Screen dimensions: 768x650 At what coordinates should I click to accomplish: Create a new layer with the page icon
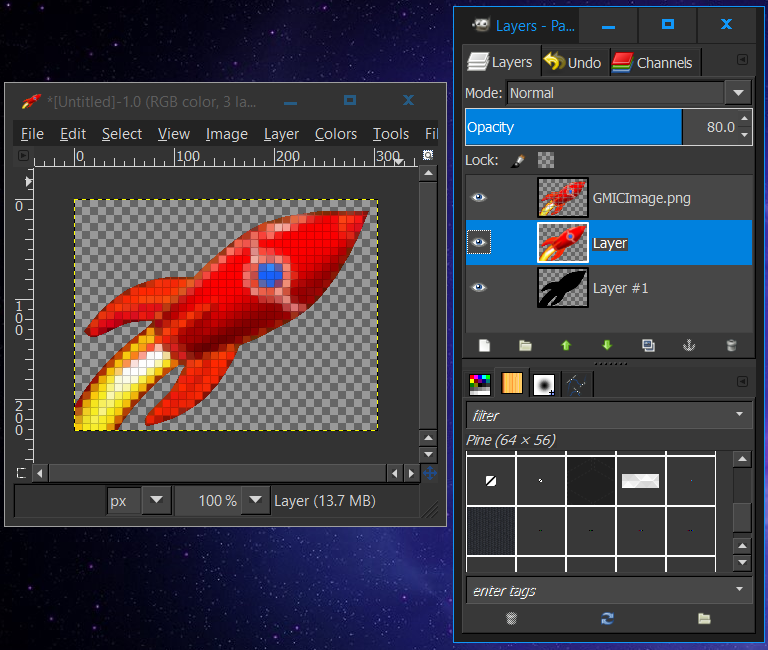point(484,346)
